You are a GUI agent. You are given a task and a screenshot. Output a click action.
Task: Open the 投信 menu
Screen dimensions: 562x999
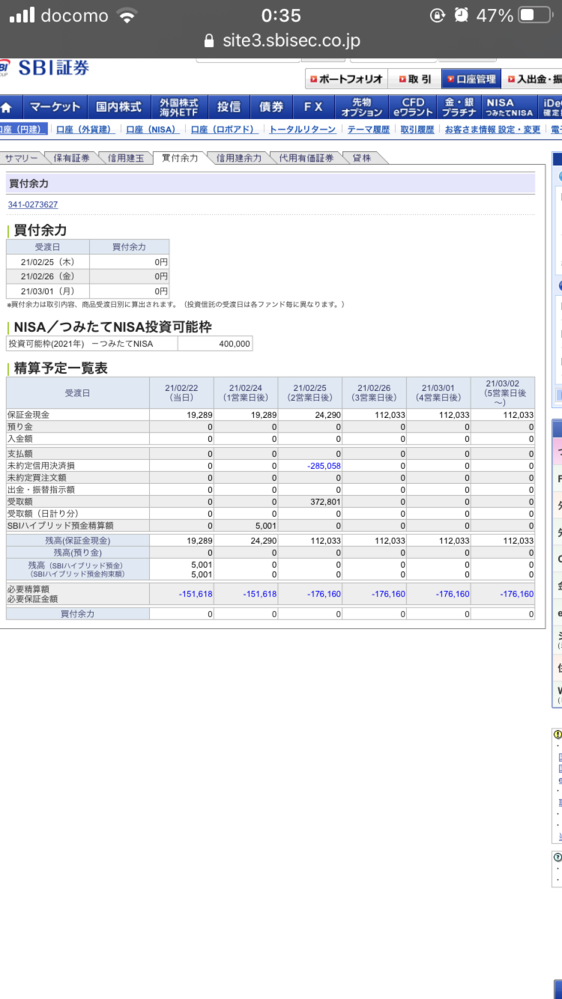tap(229, 107)
